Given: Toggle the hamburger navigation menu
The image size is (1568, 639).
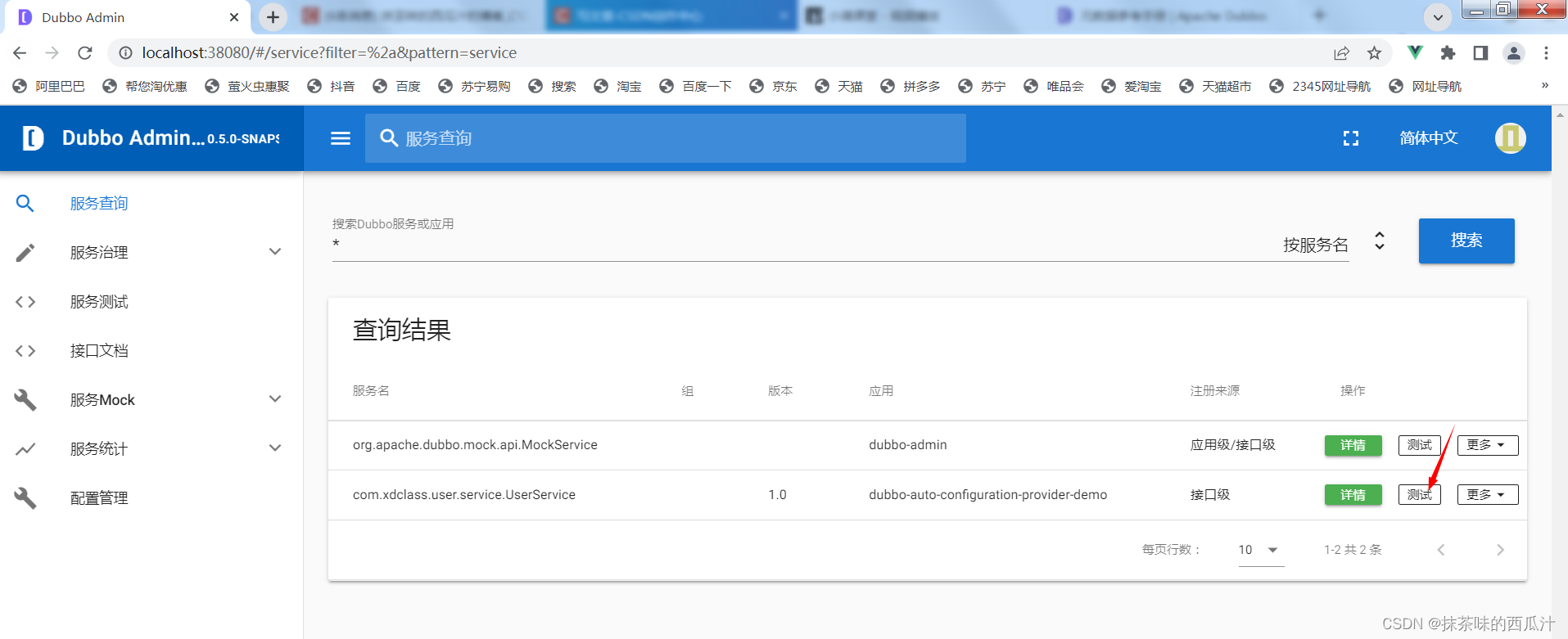Looking at the screenshot, I should [341, 138].
